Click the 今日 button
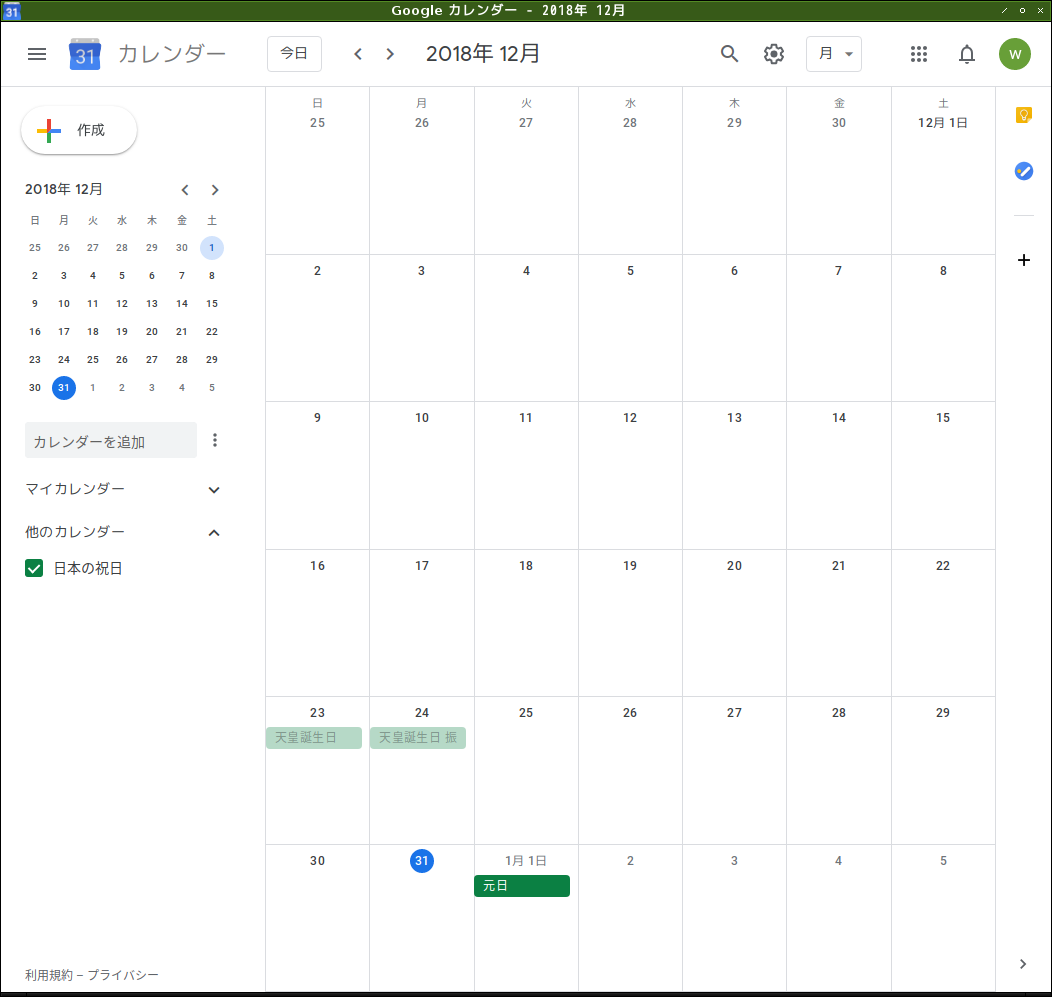Viewport: 1052px width, 997px height. coord(294,54)
